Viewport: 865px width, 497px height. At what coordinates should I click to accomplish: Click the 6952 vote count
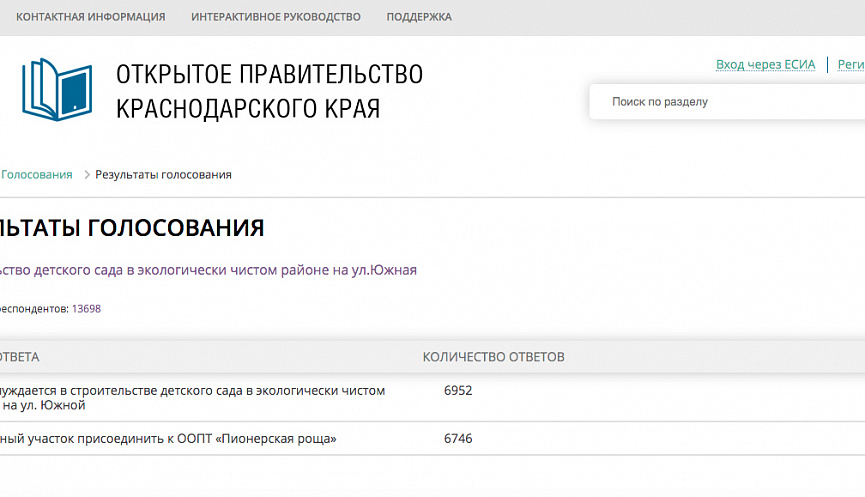pyautogui.click(x=458, y=391)
